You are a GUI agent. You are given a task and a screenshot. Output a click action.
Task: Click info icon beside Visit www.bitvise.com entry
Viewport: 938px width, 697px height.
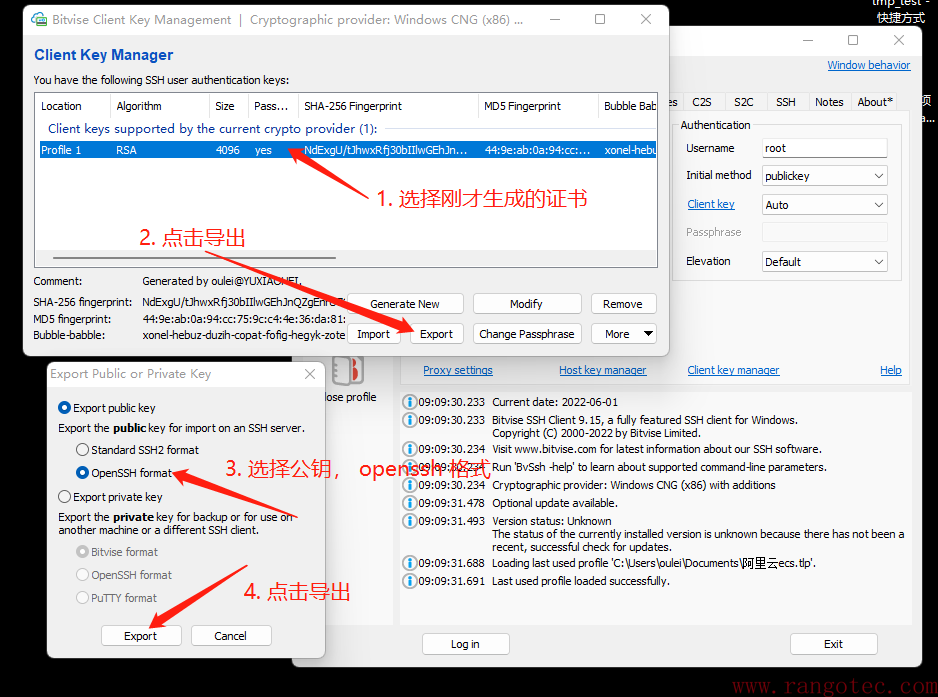(409, 449)
